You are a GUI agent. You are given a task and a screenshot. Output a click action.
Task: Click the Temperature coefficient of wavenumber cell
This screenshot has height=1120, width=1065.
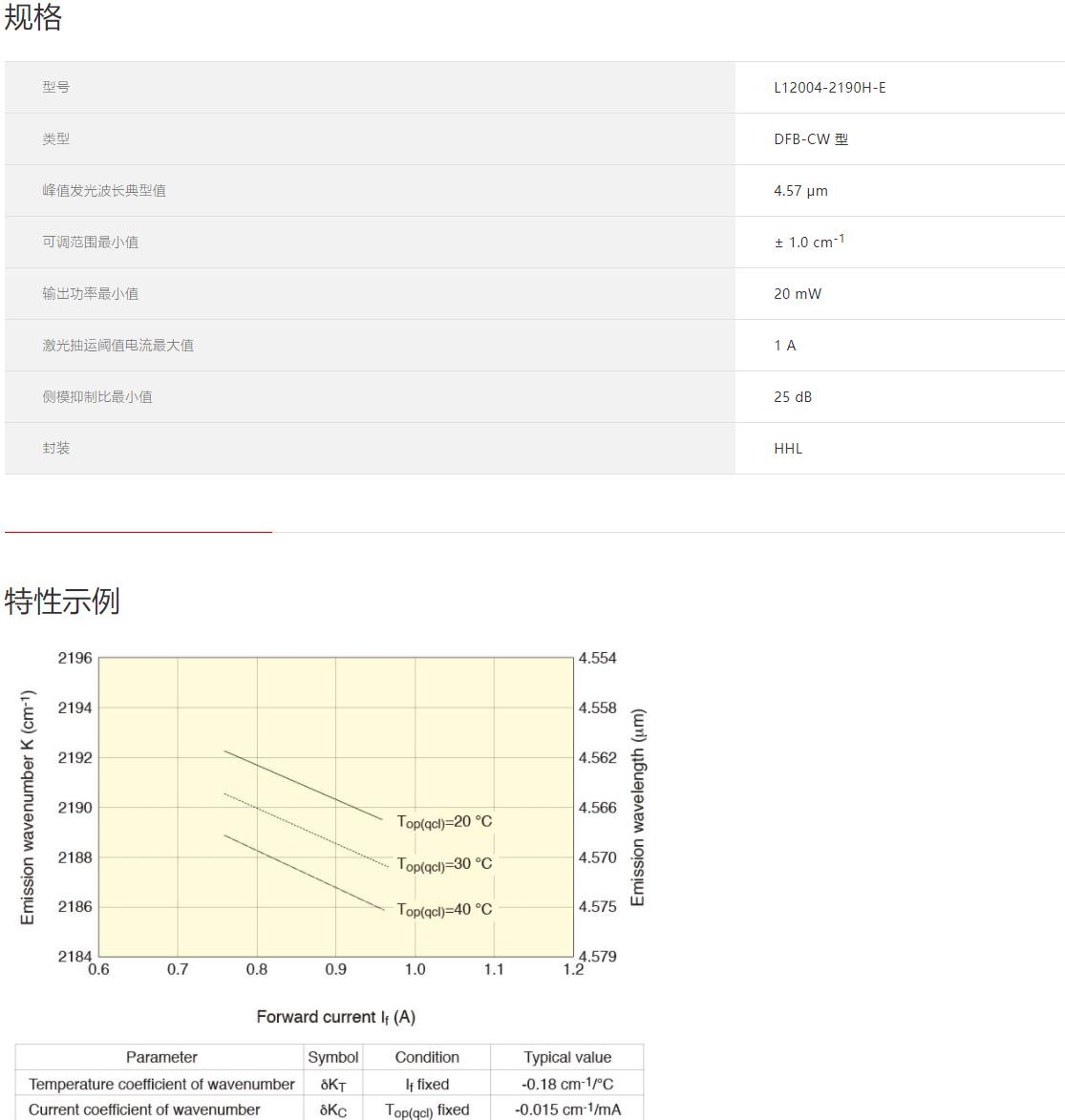tap(161, 1084)
